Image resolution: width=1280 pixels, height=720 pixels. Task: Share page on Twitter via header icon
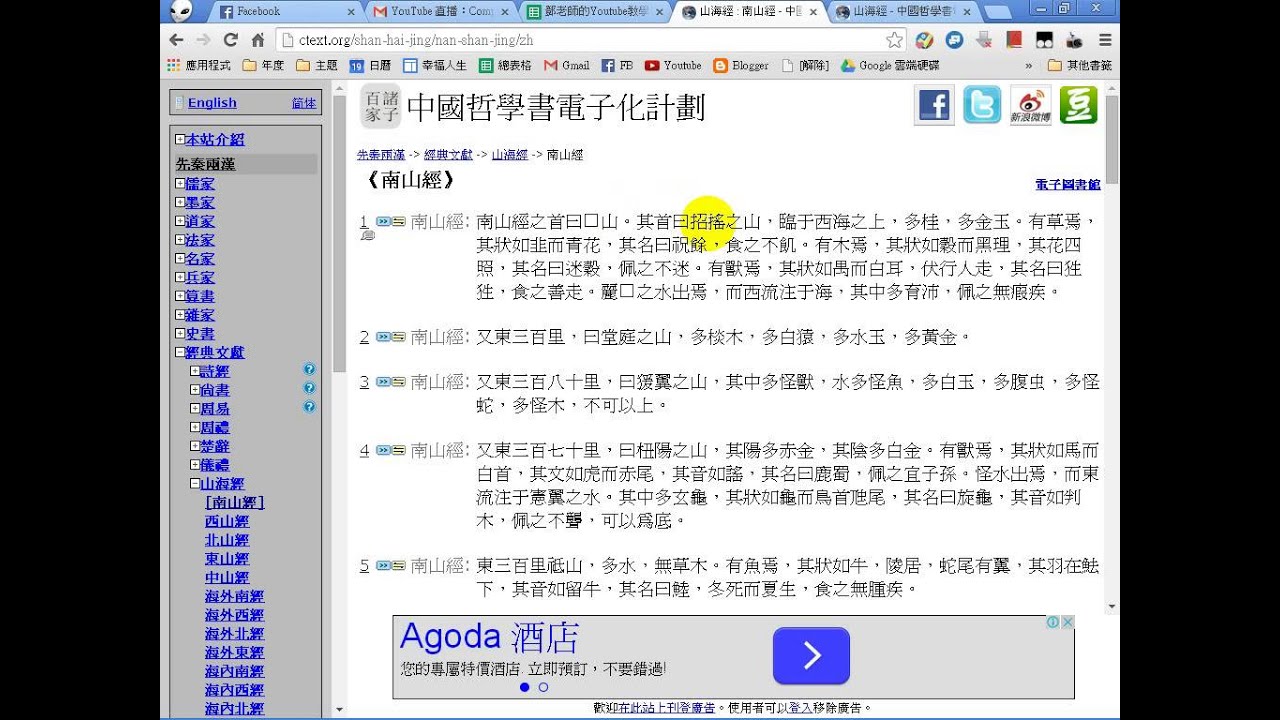(x=982, y=105)
